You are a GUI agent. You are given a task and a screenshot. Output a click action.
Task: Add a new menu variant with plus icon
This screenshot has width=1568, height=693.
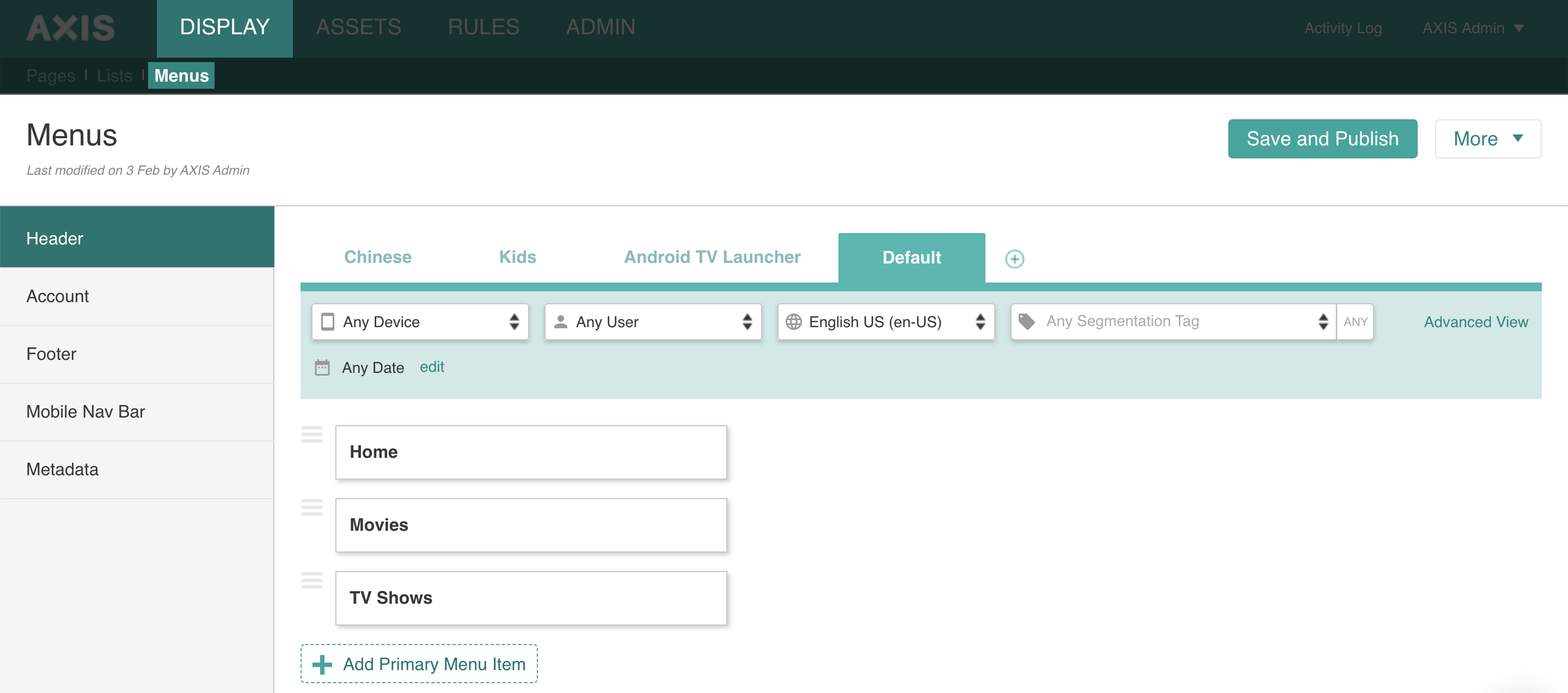click(x=1014, y=259)
